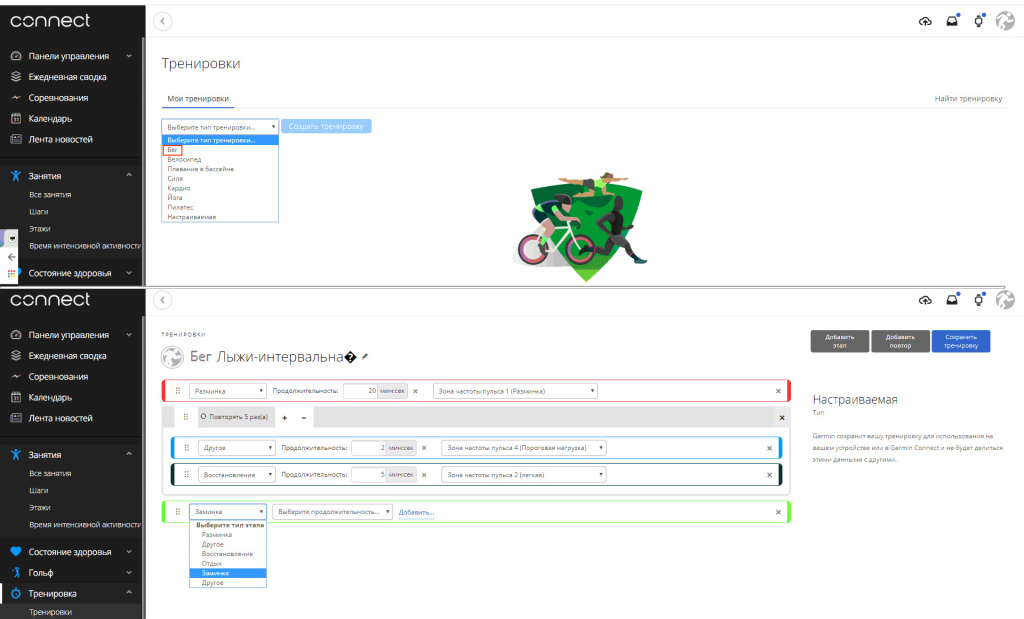Open Лента новостей in the lower sidebar
This screenshot has width=1024, height=619.
click(60, 418)
